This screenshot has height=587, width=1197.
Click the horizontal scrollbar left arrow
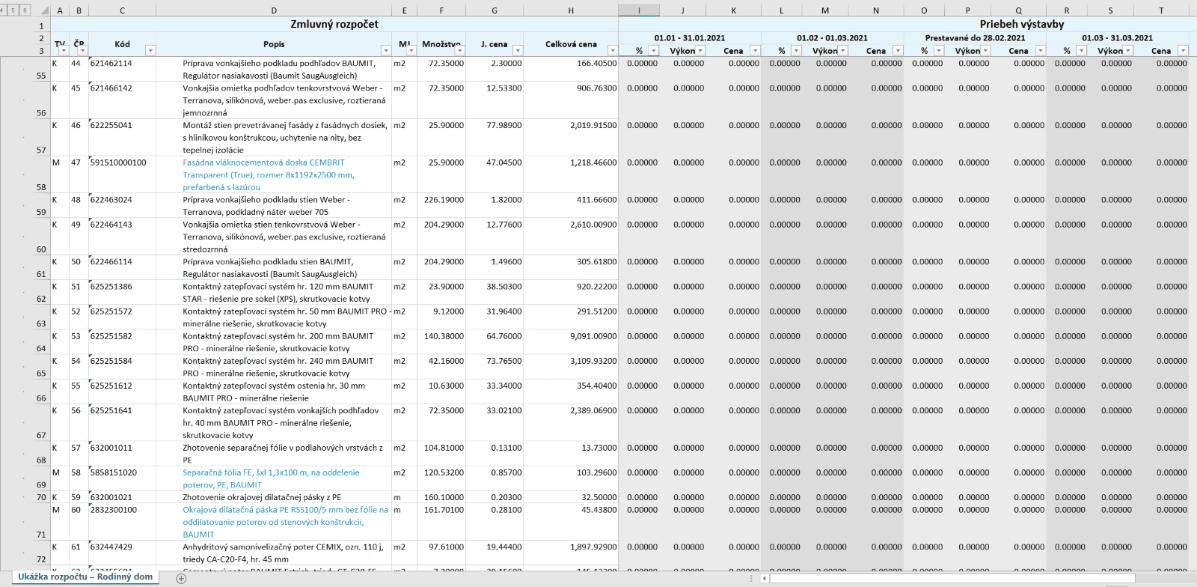click(x=764, y=578)
